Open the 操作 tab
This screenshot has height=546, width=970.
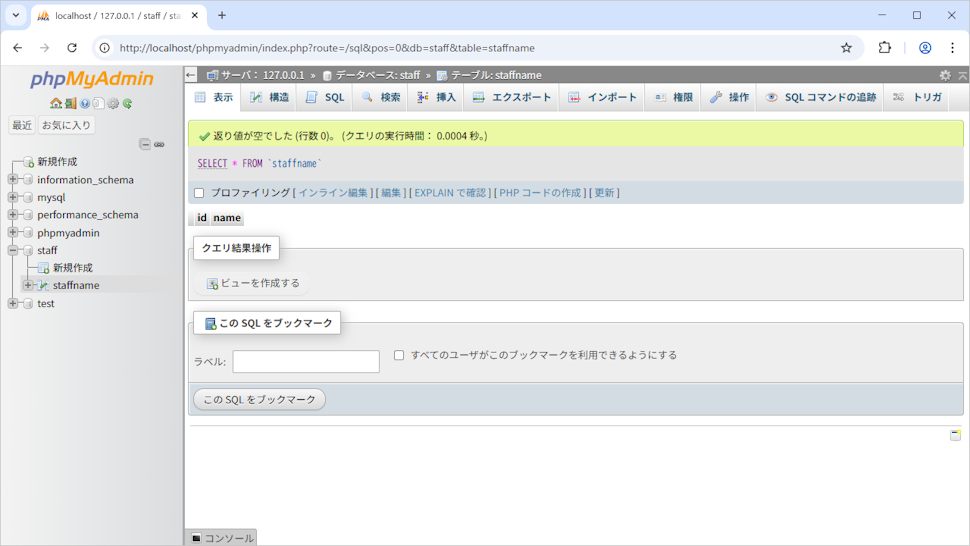(x=729, y=97)
